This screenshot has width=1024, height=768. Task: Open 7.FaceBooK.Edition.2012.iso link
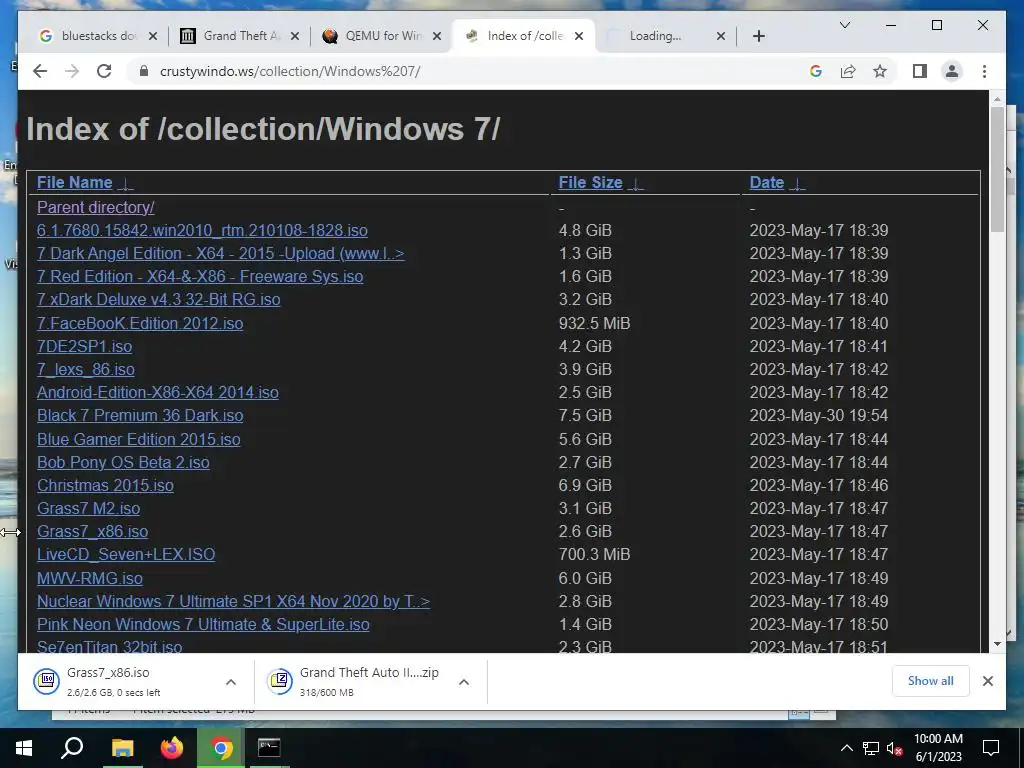(140, 323)
